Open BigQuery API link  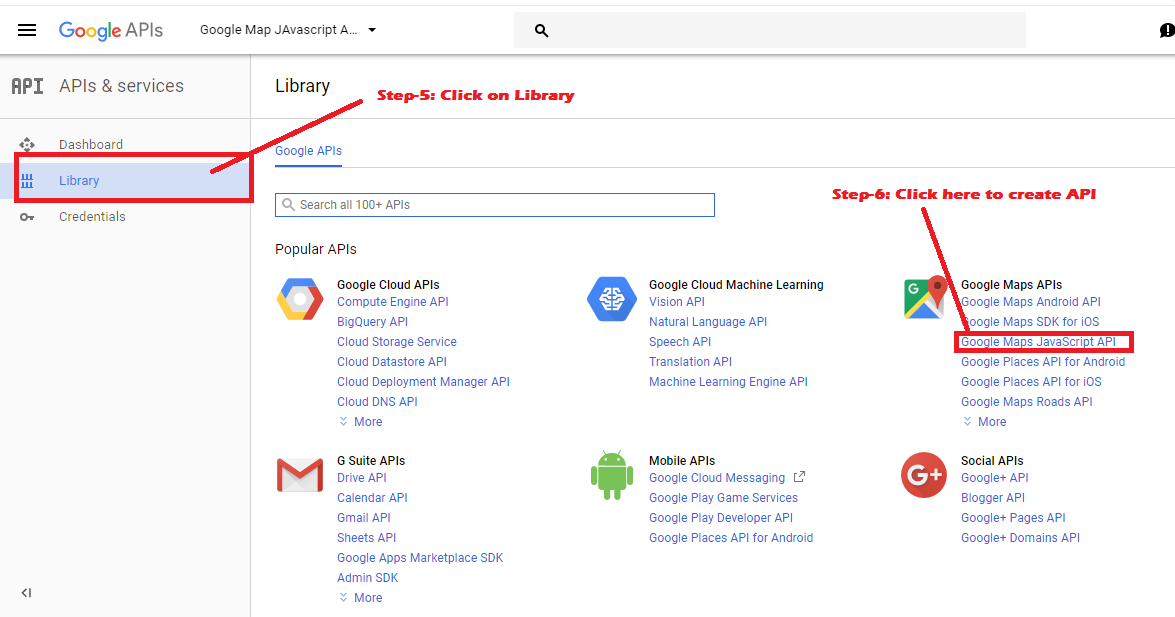coord(372,322)
